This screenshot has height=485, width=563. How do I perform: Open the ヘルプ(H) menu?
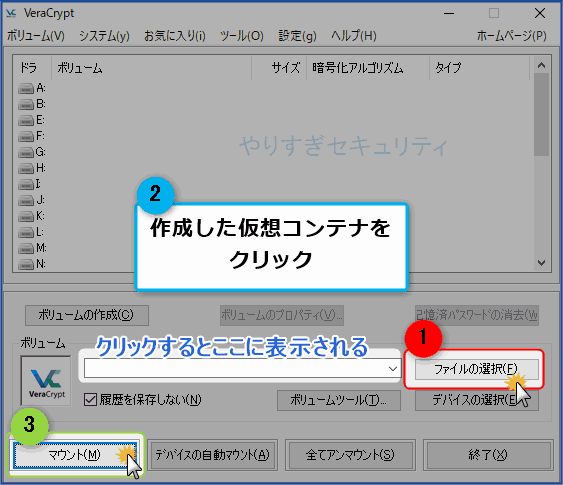(354, 36)
